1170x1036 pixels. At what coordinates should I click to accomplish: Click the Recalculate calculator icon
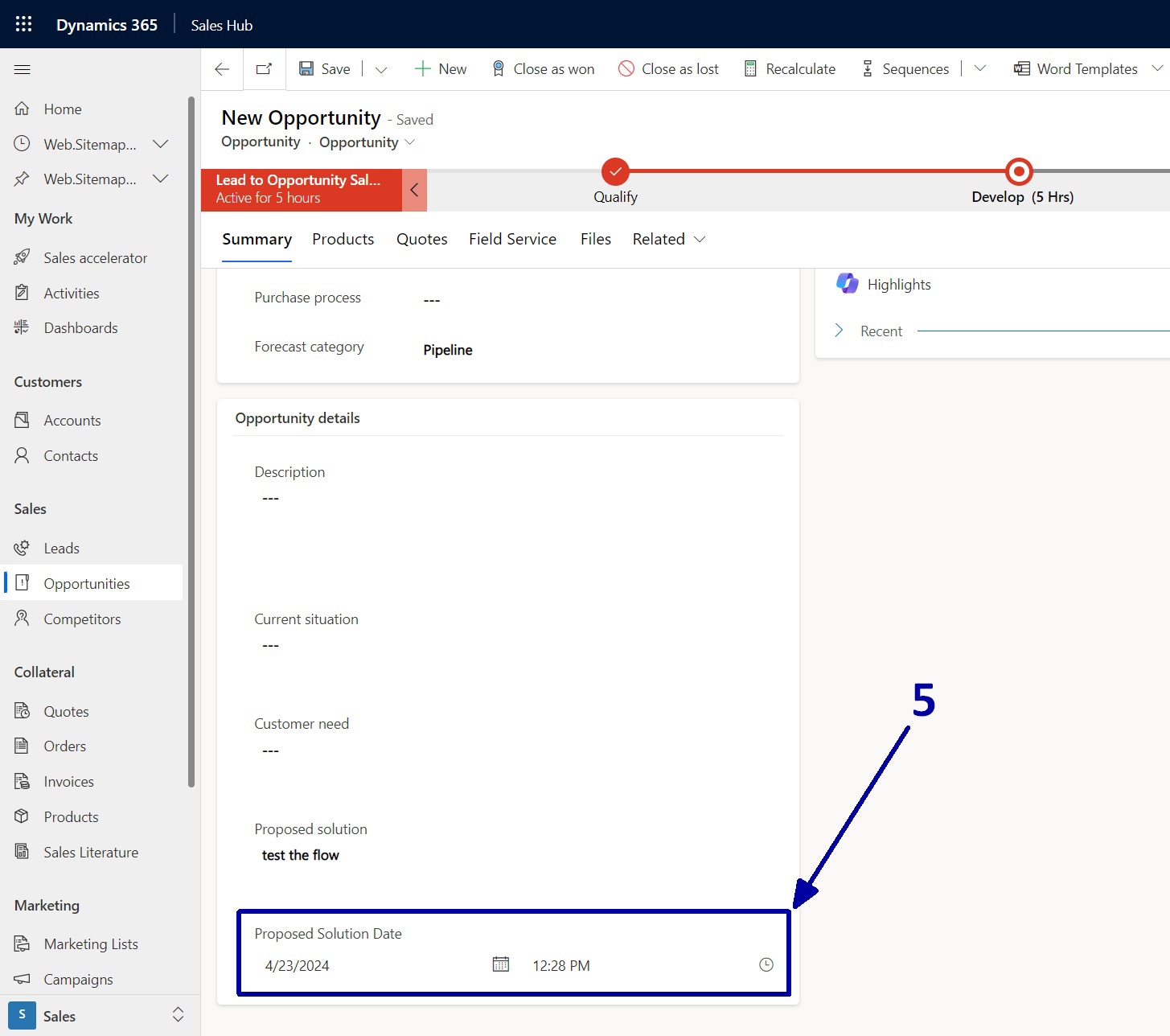750,68
